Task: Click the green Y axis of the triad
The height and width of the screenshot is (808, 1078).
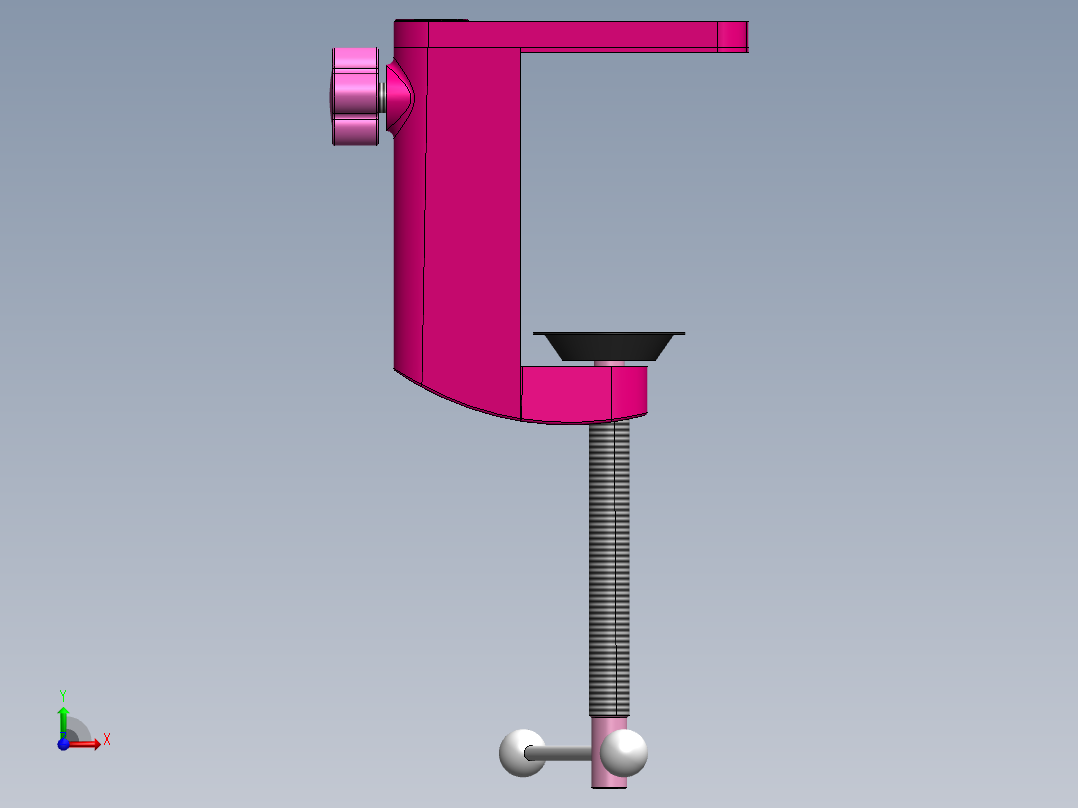Action: (x=63, y=722)
